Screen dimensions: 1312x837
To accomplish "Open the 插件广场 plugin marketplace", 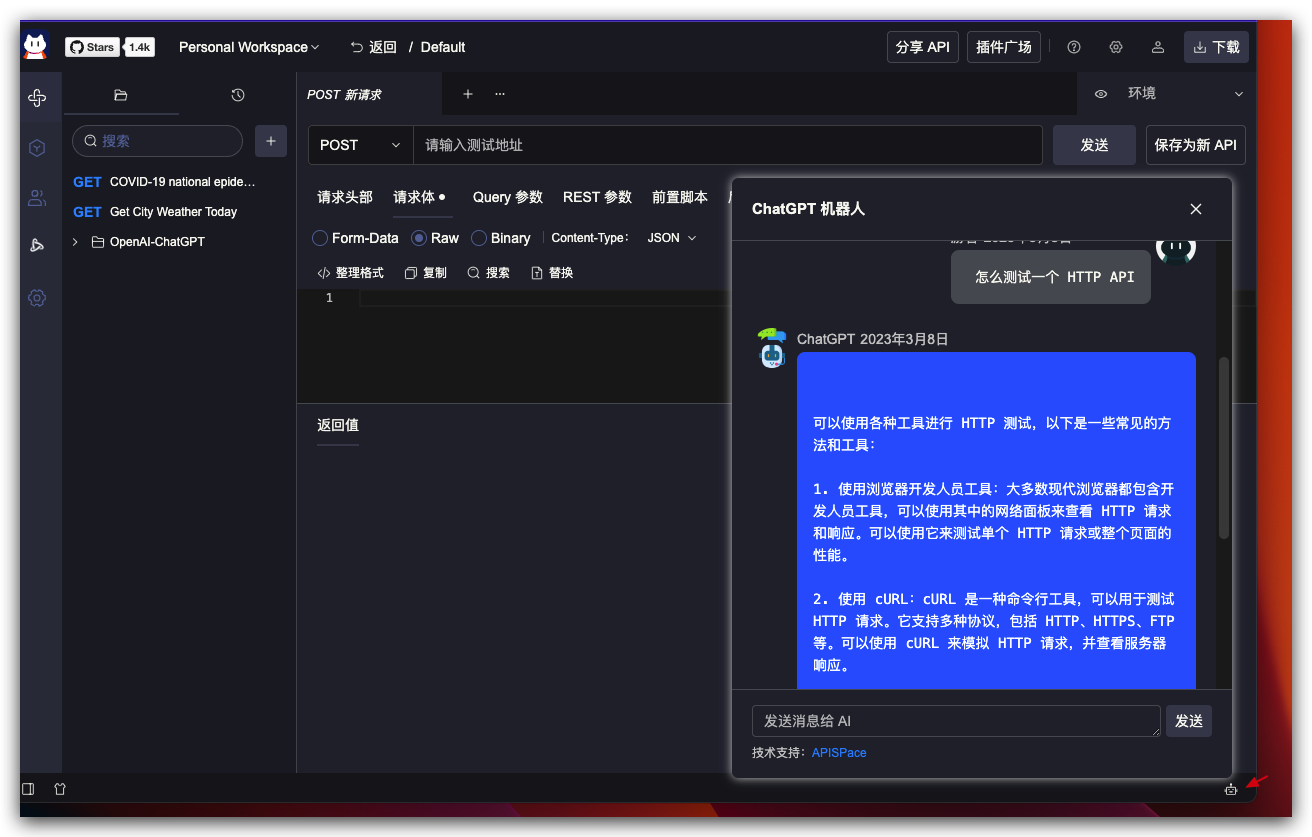I will (1004, 47).
